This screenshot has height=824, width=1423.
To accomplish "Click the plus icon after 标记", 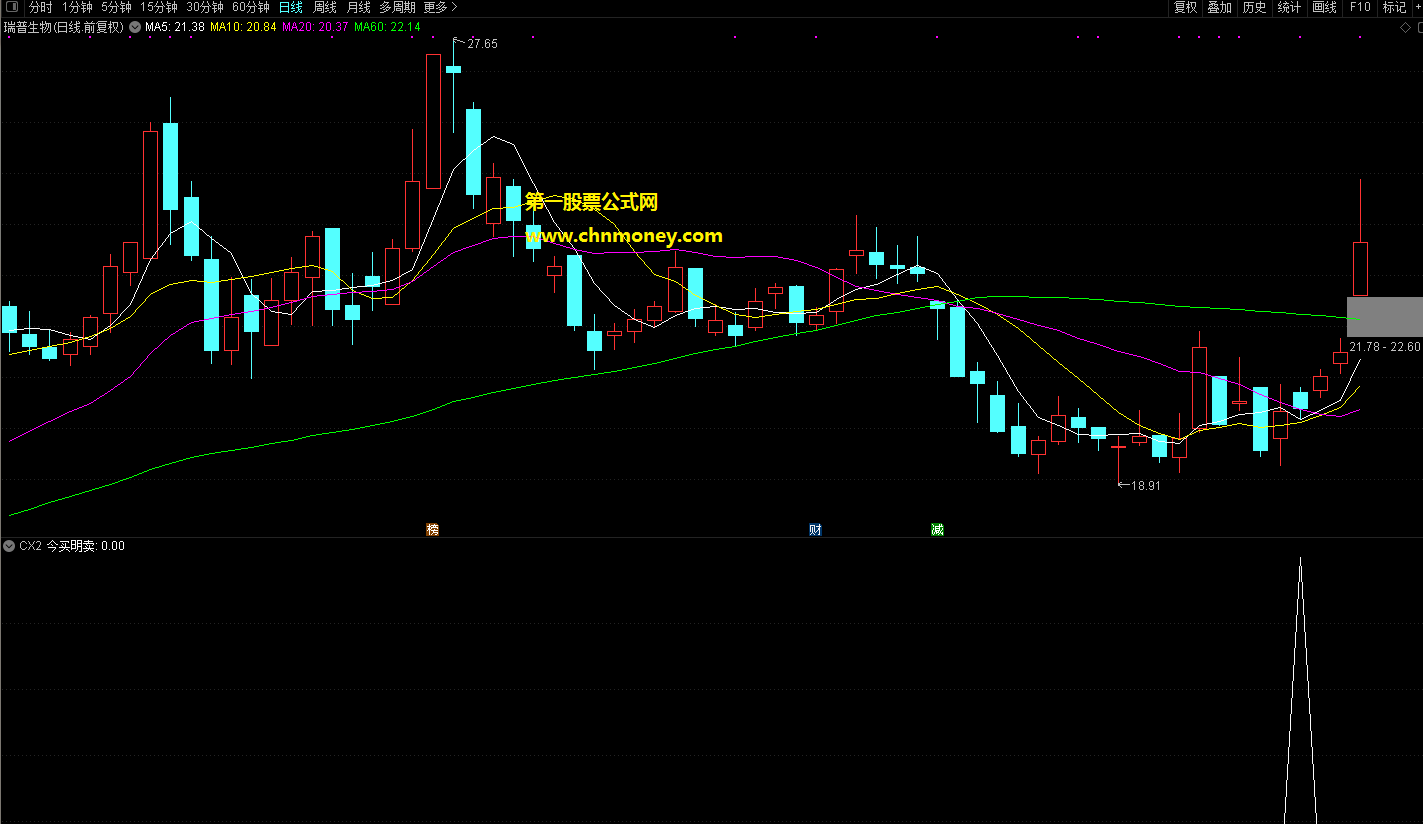I will pos(1416,7).
